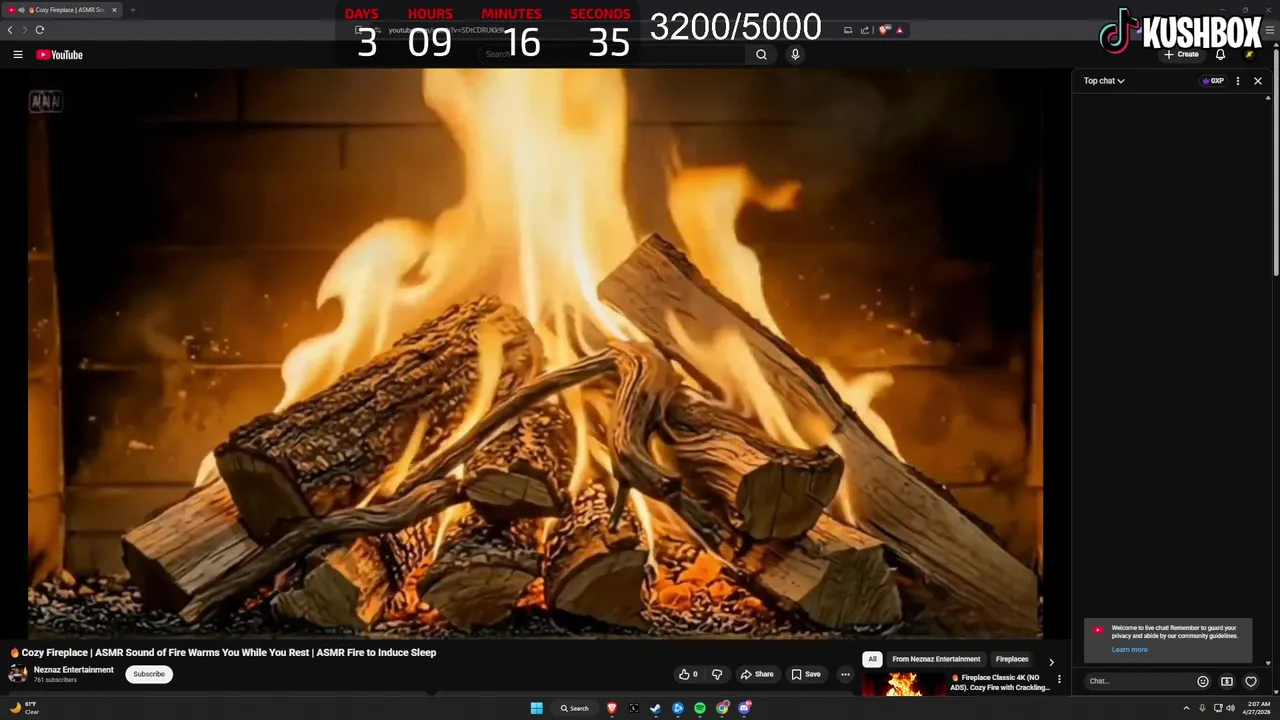Screen dimensions: 1280x720
Task: Send a heart reaction in chat
Action: [x=1251, y=682]
